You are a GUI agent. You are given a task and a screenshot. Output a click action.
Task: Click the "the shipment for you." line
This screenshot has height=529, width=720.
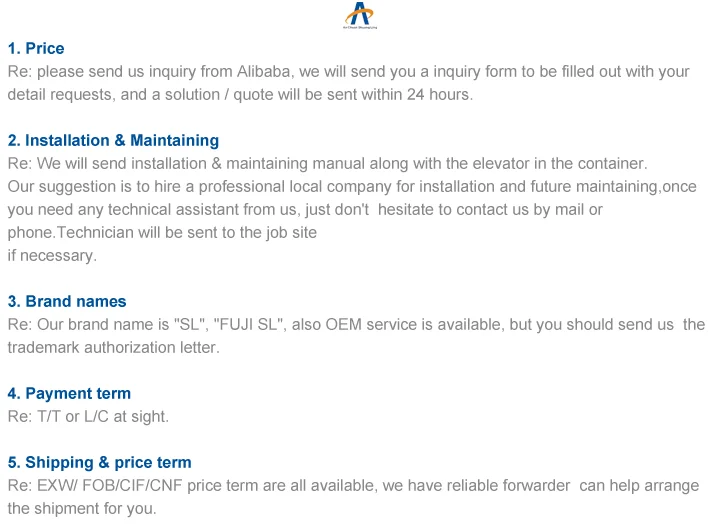click(x=82, y=508)
